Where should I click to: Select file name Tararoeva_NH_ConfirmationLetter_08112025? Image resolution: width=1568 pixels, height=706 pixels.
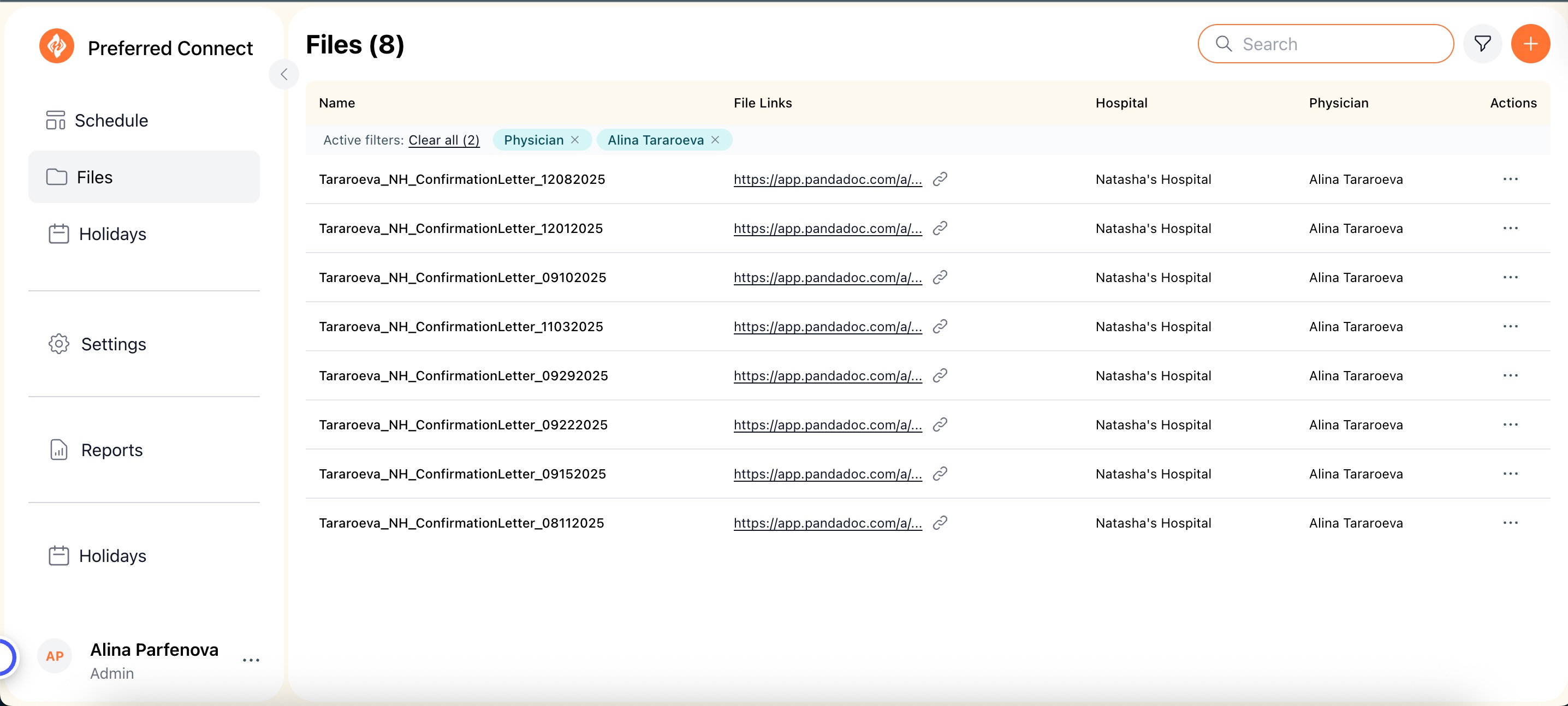point(461,523)
